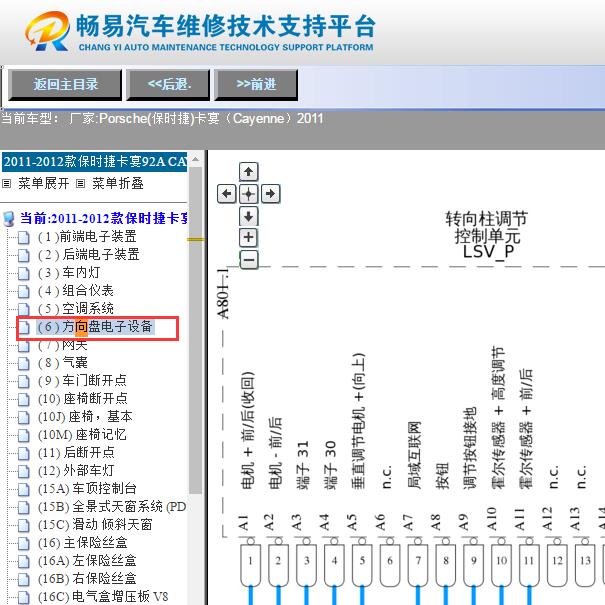
Task: Click the 局域互联网 pin label
Action: click(414, 455)
